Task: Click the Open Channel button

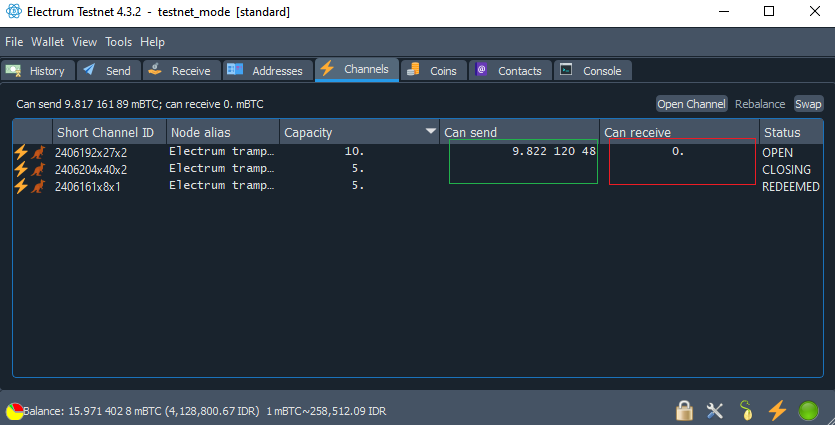Action: coord(691,104)
